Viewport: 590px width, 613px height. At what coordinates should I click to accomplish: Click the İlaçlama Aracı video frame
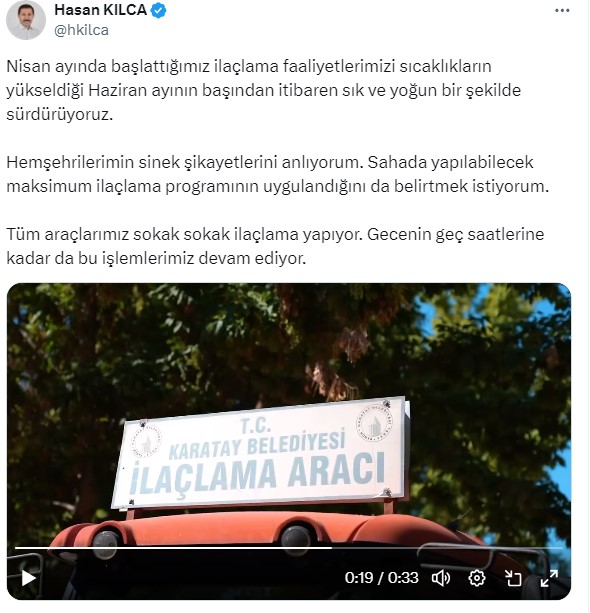coord(289,441)
